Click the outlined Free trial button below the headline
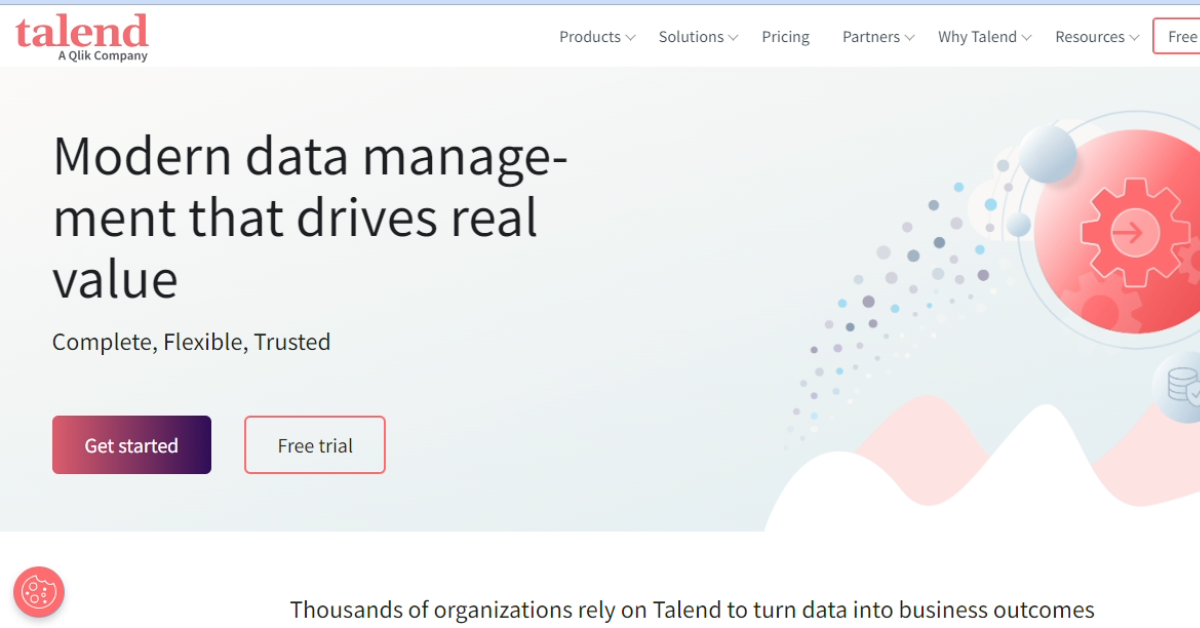 tap(314, 444)
